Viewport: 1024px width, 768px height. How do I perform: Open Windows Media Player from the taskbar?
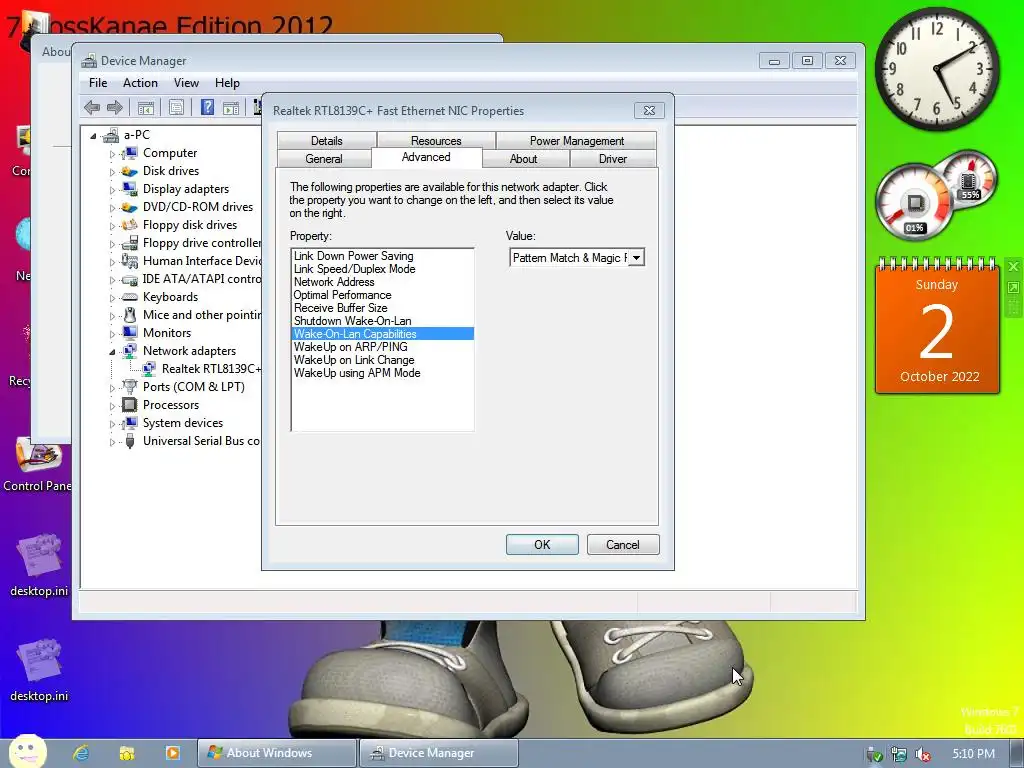(x=172, y=753)
